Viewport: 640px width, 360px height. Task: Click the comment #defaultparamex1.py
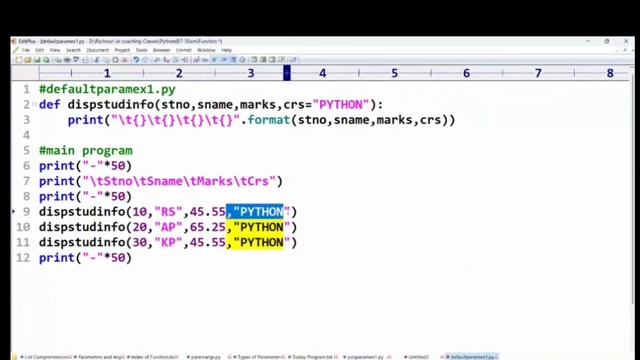pyautogui.click(x=107, y=89)
